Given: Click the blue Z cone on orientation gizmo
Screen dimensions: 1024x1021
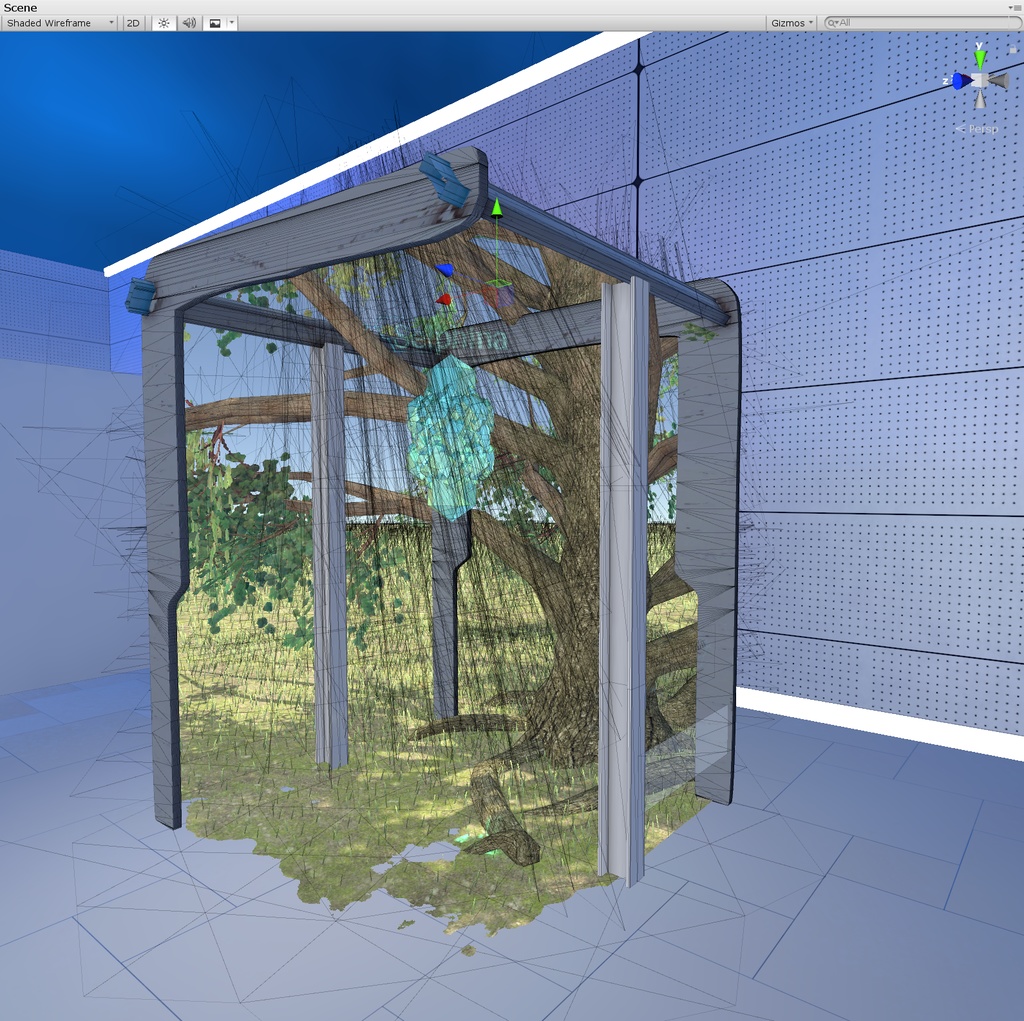Looking at the screenshot, I should click(961, 81).
